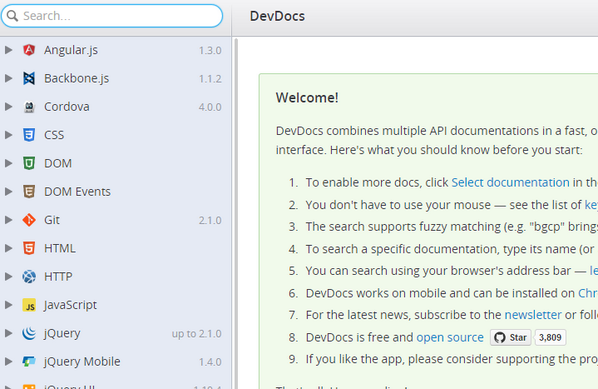Open the newsletter link
This screenshot has width=598, height=389.
[x=533, y=315]
